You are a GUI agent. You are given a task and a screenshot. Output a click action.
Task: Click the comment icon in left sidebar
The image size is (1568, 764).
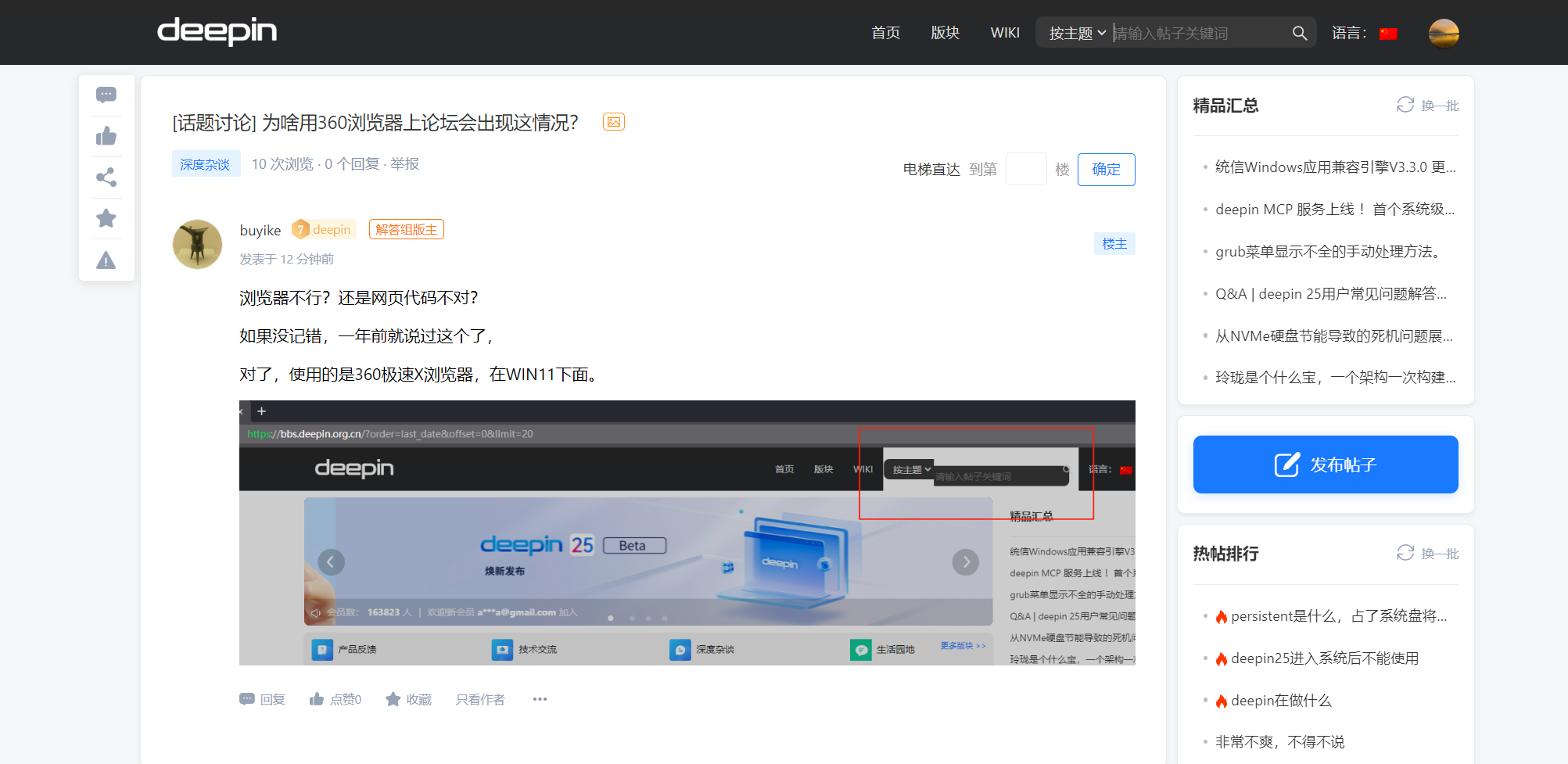pos(106,95)
